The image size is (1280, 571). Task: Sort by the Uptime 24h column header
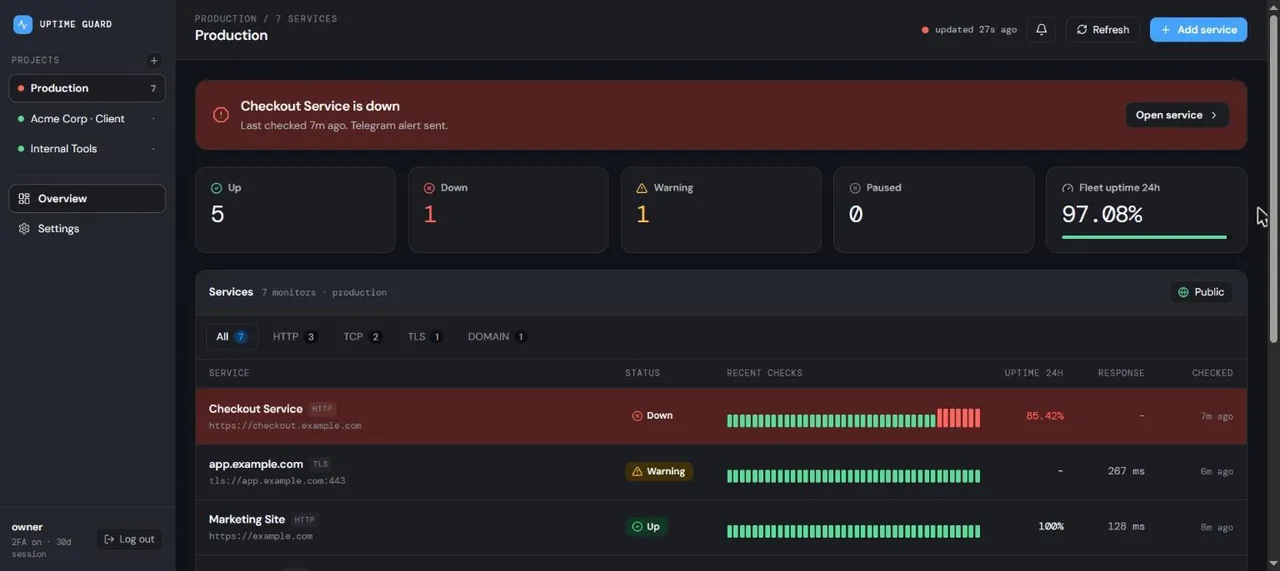point(1034,373)
